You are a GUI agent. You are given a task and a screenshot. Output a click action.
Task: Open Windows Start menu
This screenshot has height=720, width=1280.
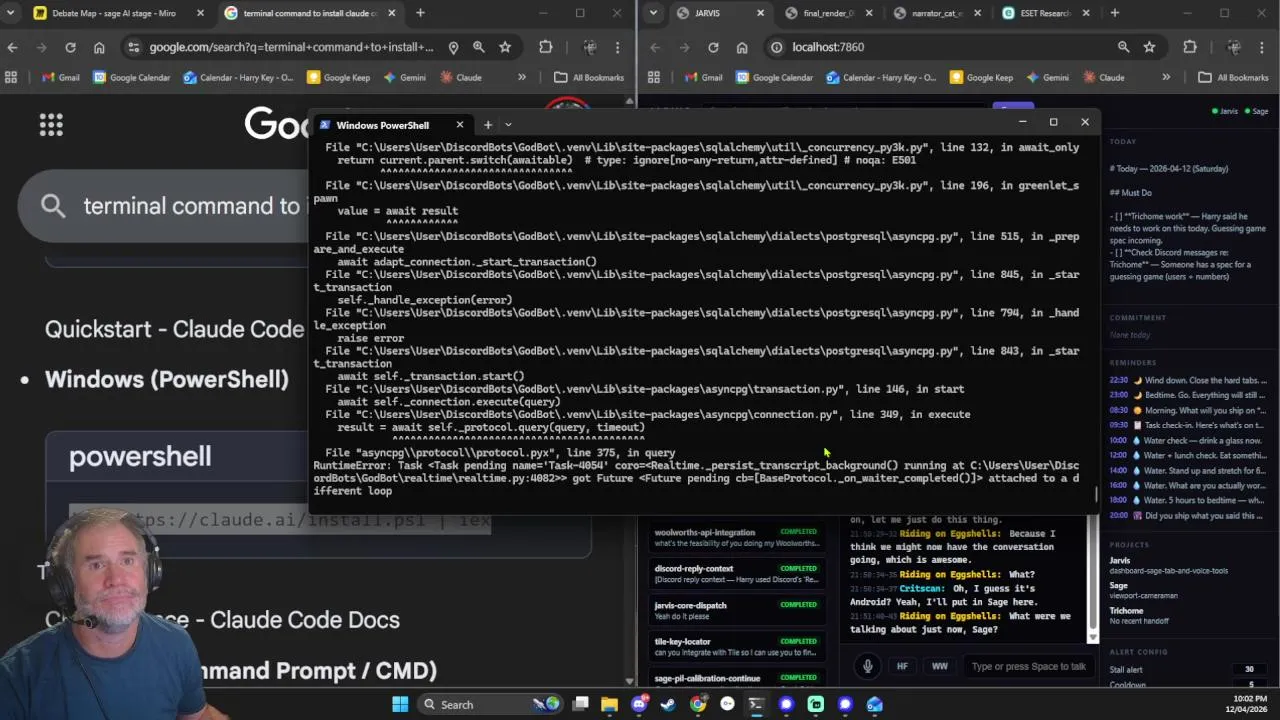tap(400, 704)
